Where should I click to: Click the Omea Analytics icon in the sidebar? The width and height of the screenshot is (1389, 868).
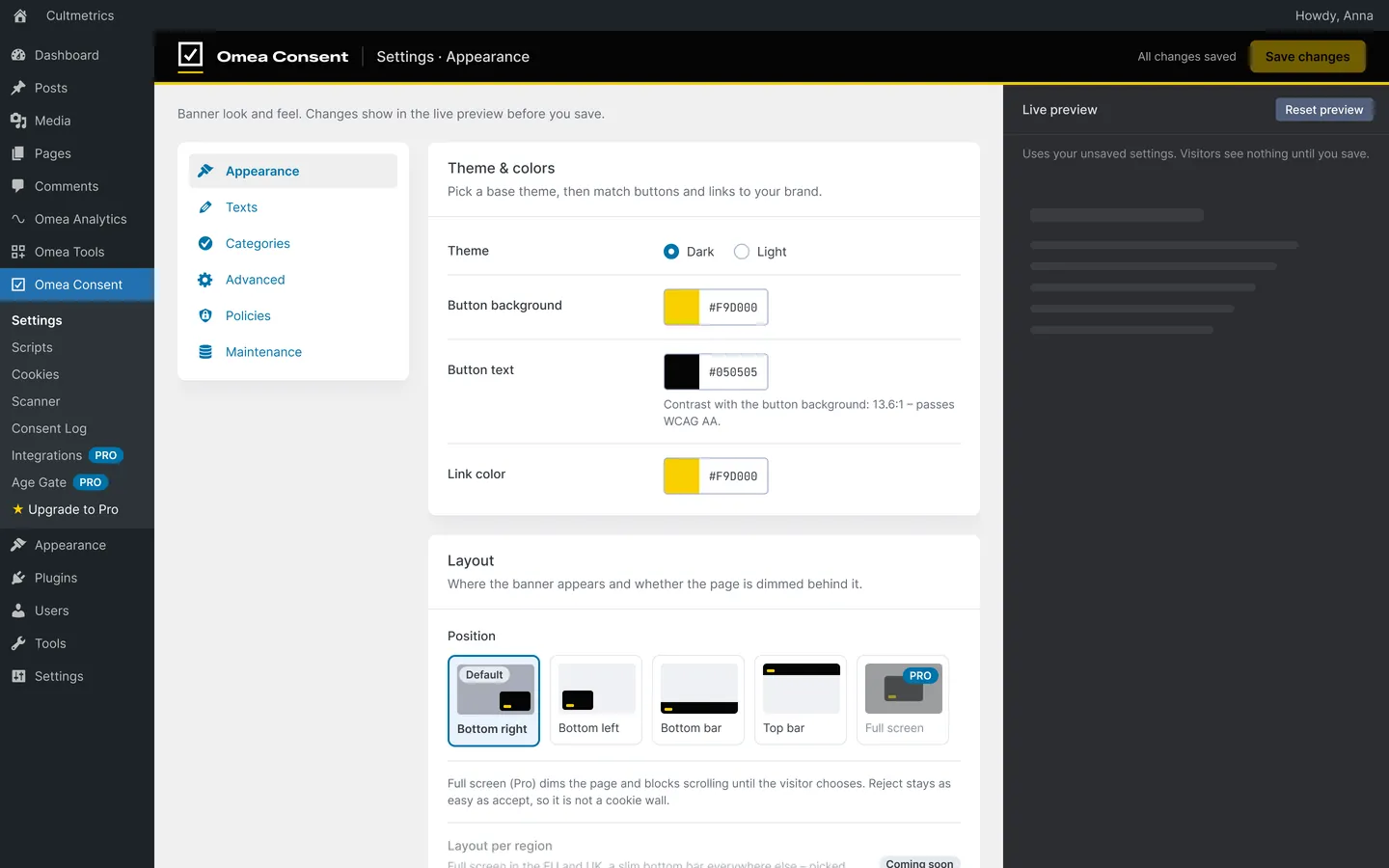(x=18, y=219)
